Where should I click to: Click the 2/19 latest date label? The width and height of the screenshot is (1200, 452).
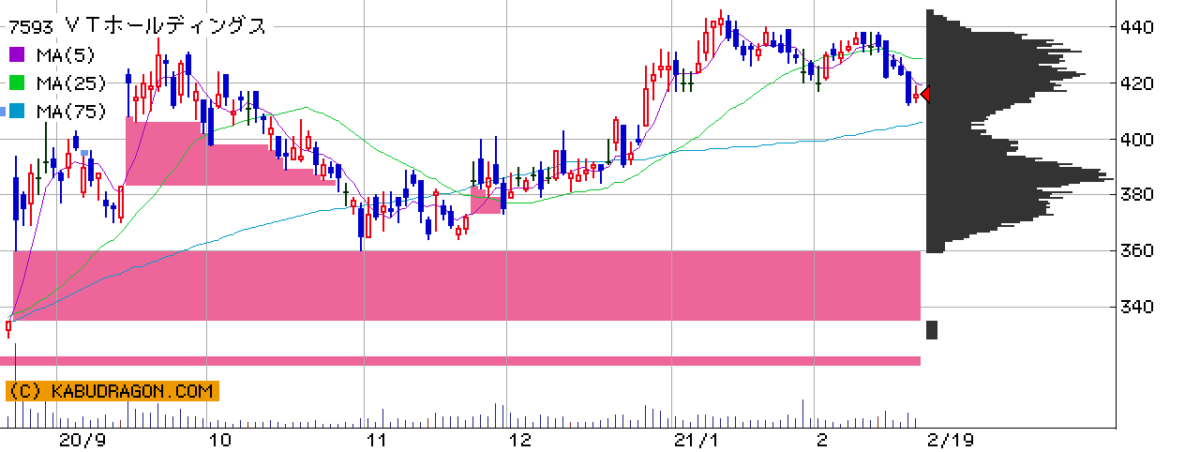pos(949,439)
